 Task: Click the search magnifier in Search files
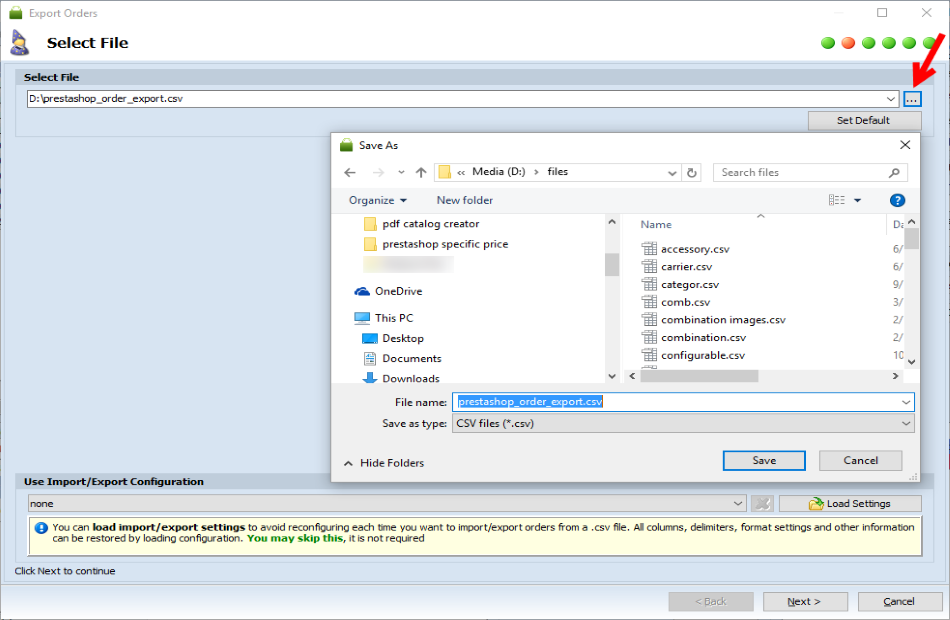click(894, 173)
